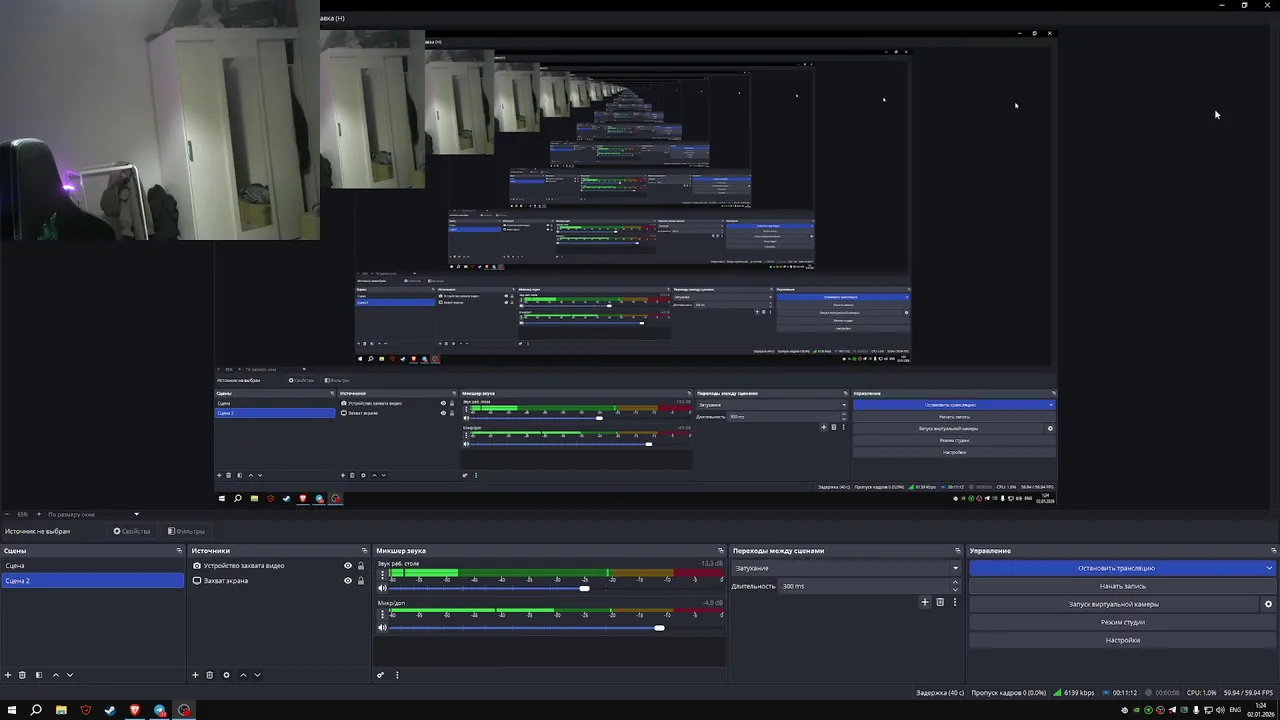Click Запуск виртуальной камеры button

(x=1114, y=604)
